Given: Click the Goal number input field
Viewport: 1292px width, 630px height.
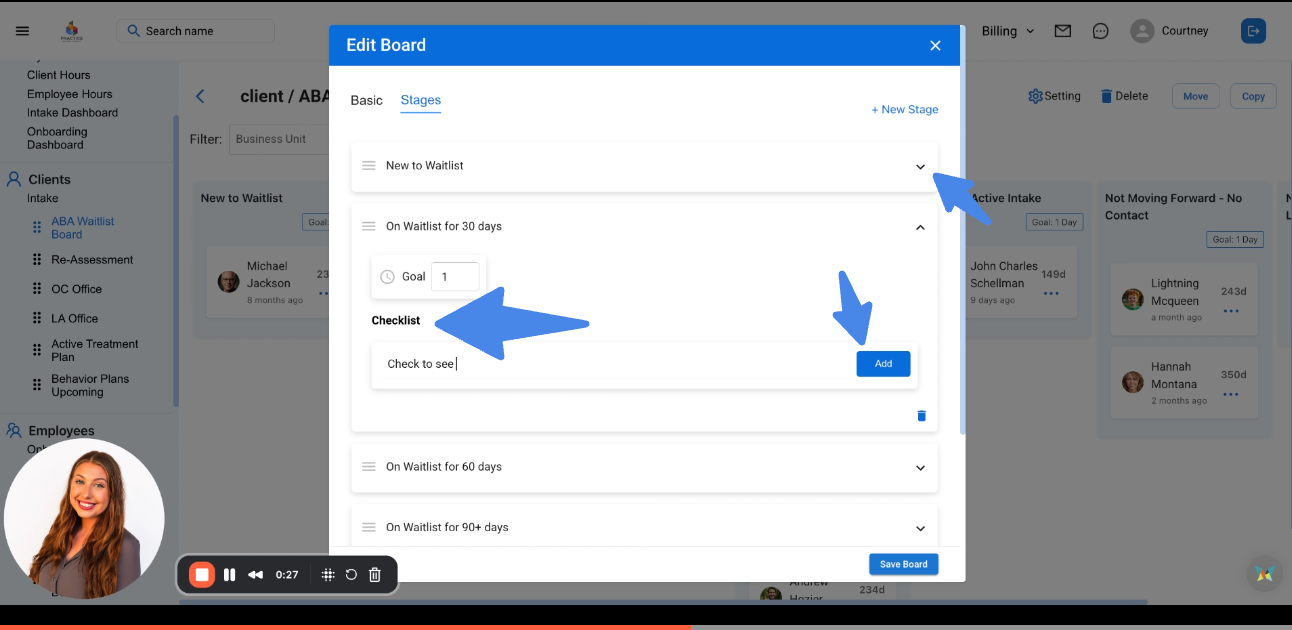Looking at the screenshot, I should pos(455,277).
